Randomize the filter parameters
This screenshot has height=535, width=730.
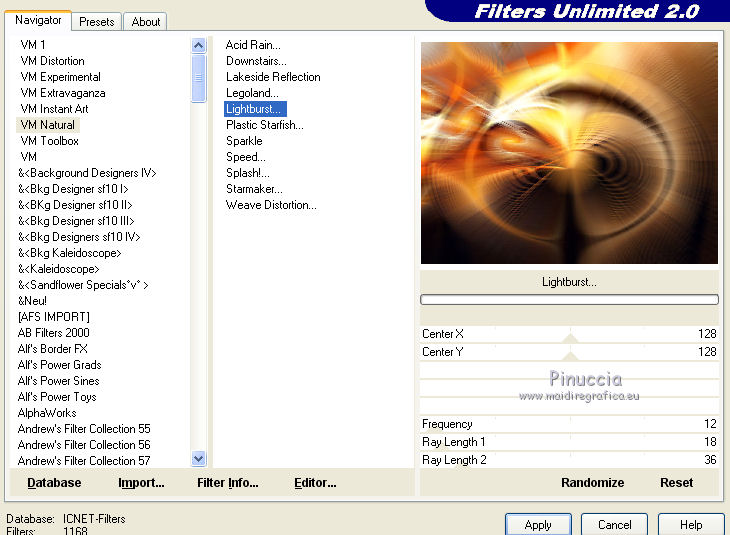click(x=592, y=483)
